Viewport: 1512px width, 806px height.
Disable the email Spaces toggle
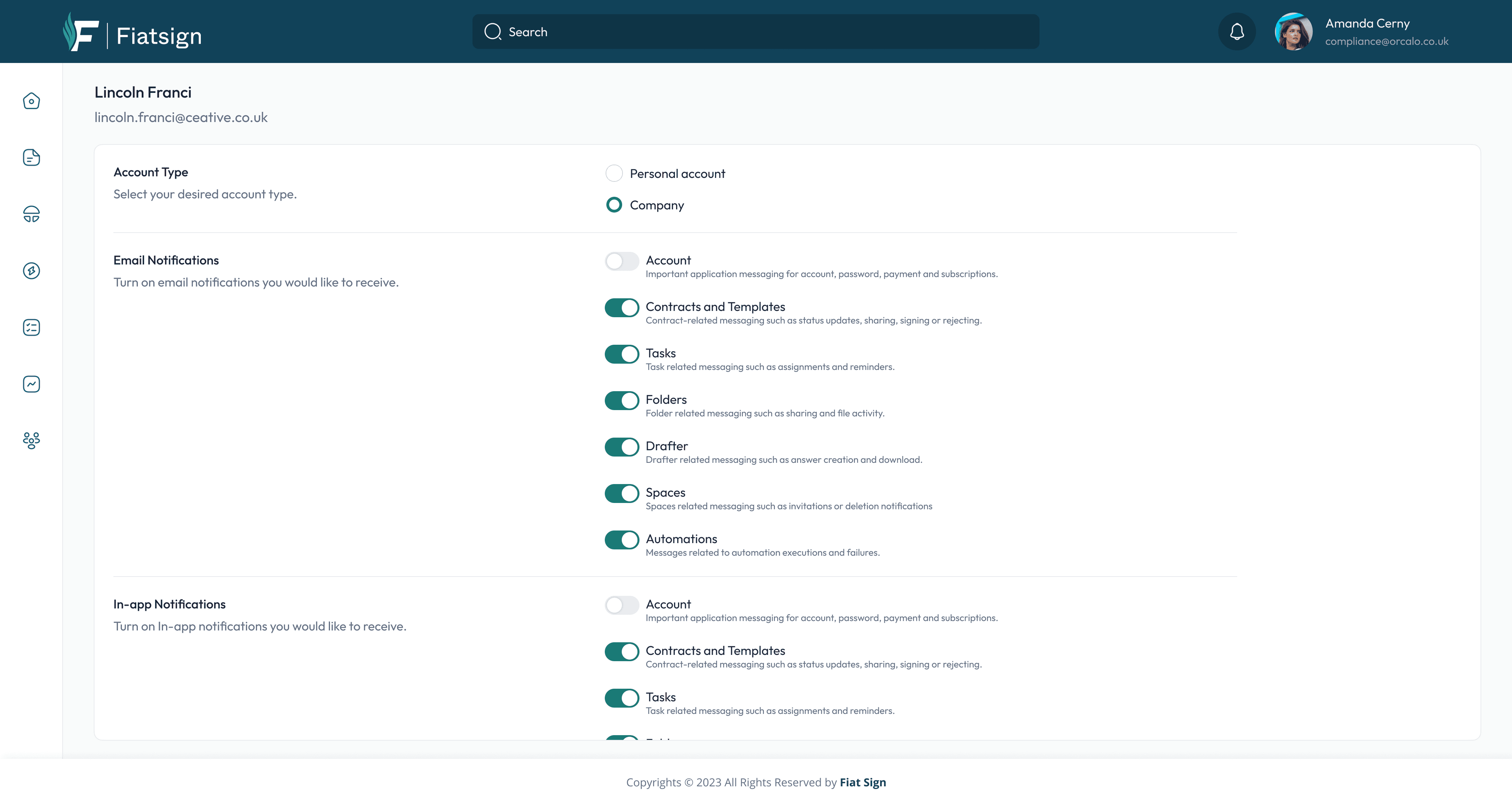(622, 494)
